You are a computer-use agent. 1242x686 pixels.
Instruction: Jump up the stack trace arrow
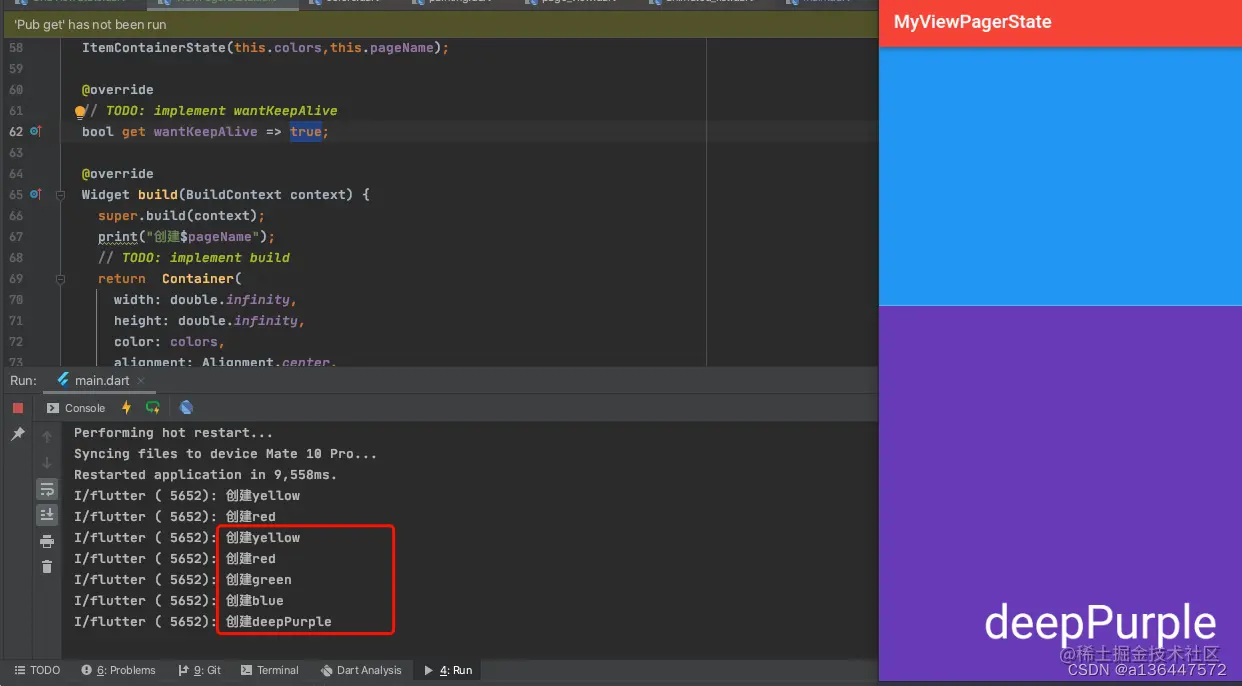[47, 437]
